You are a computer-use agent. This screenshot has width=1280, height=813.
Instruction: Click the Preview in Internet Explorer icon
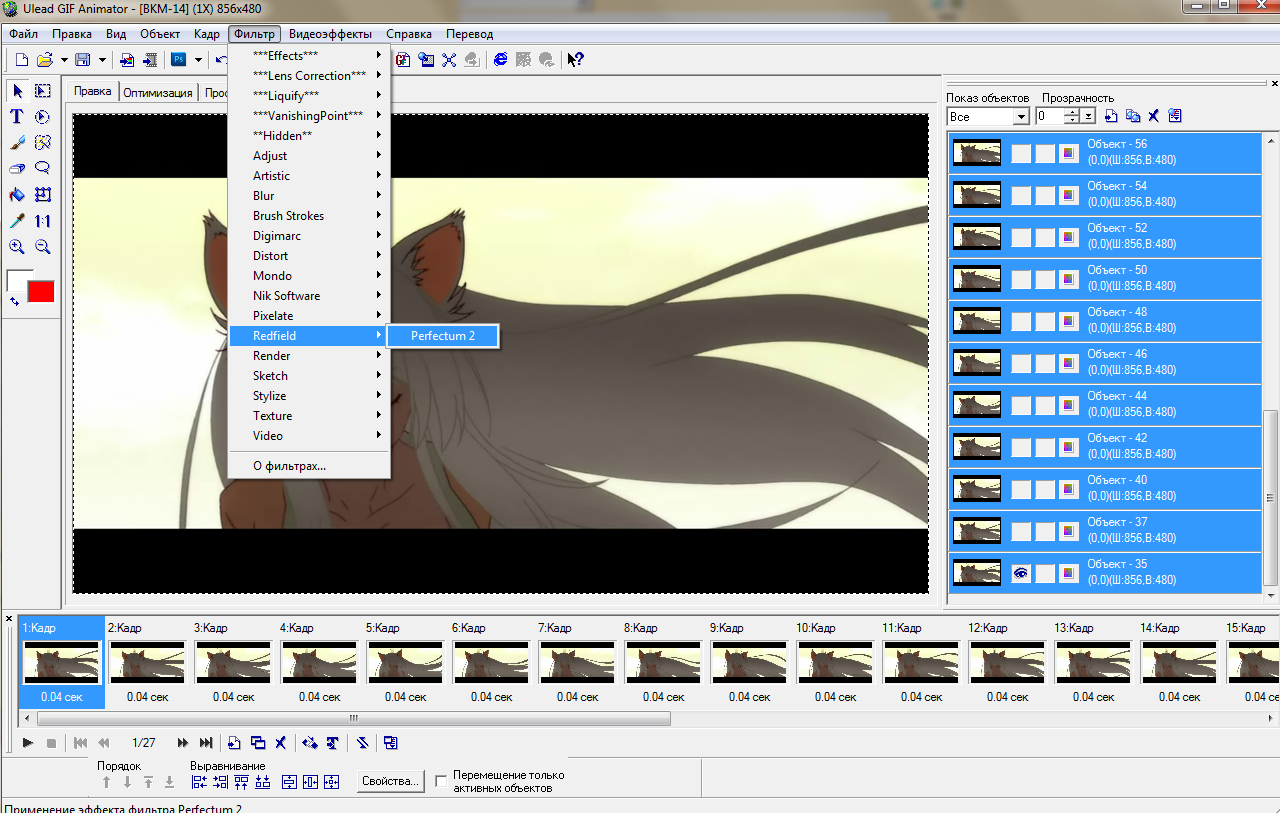coord(500,60)
